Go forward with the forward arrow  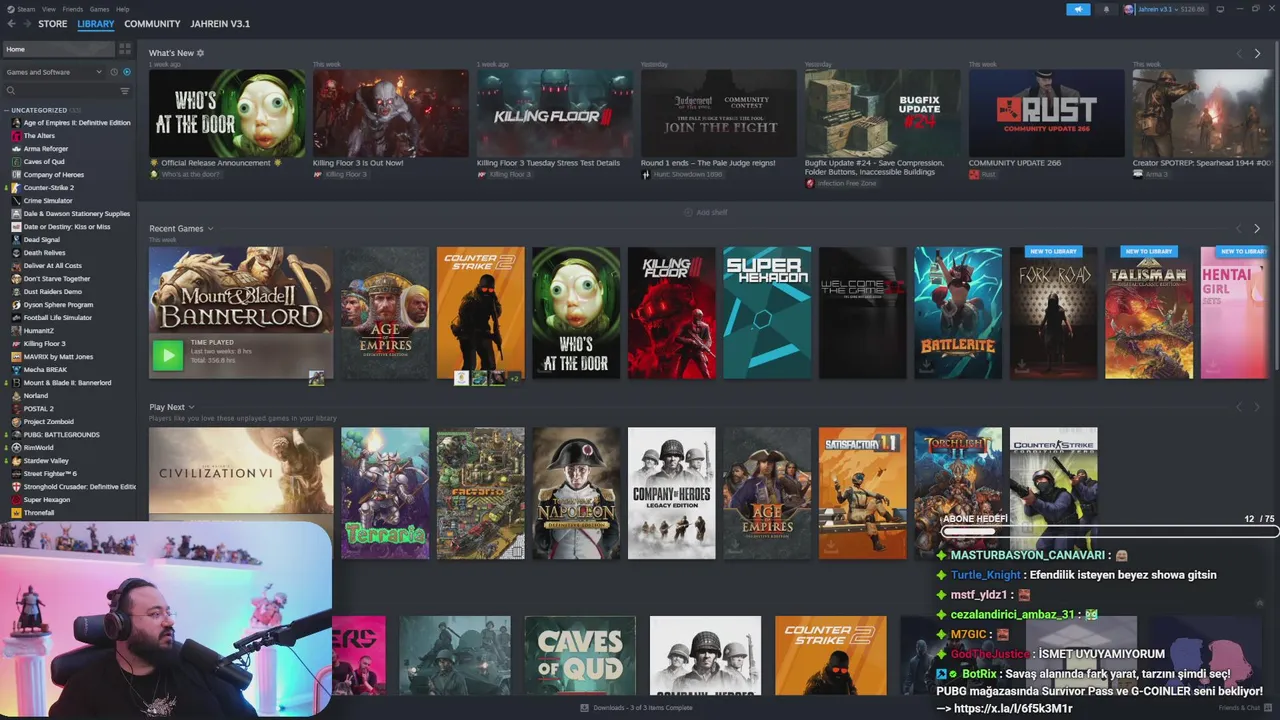[26, 24]
